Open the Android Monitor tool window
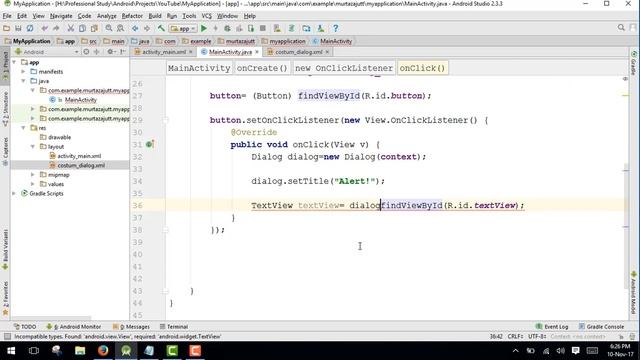 (x=74, y=327)
